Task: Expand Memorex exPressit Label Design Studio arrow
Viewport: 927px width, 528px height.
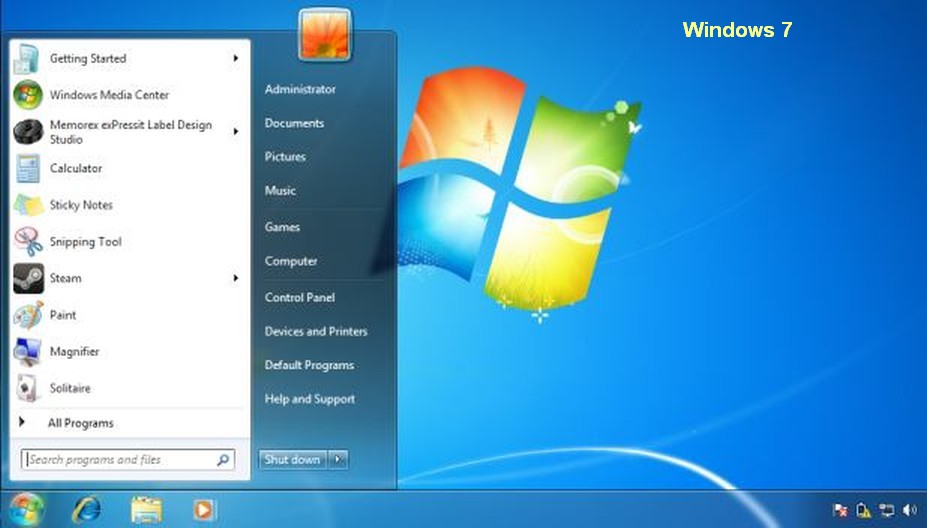Action: coord(236,131)
